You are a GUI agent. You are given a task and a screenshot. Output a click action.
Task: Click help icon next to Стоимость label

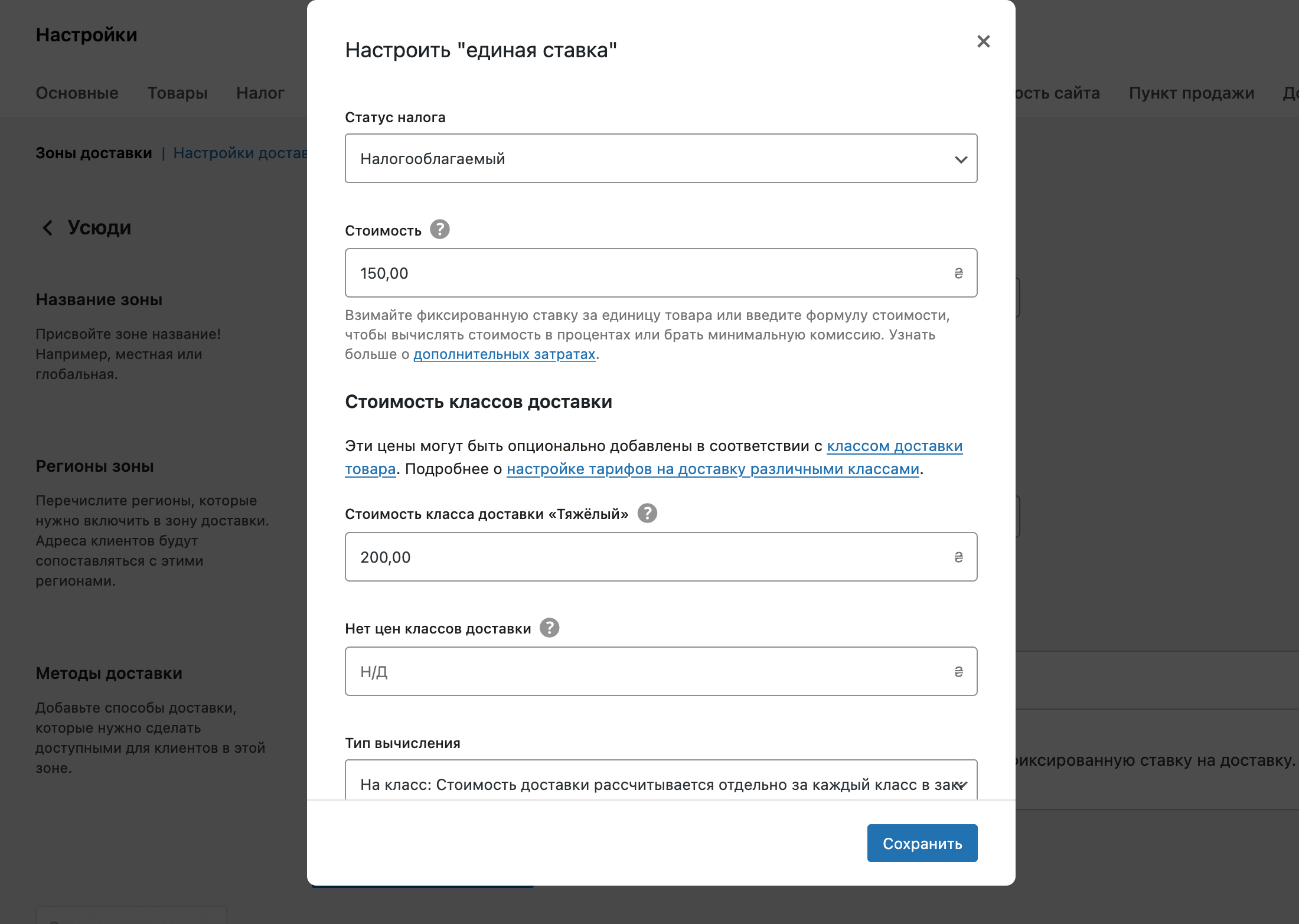pos(439,229)
